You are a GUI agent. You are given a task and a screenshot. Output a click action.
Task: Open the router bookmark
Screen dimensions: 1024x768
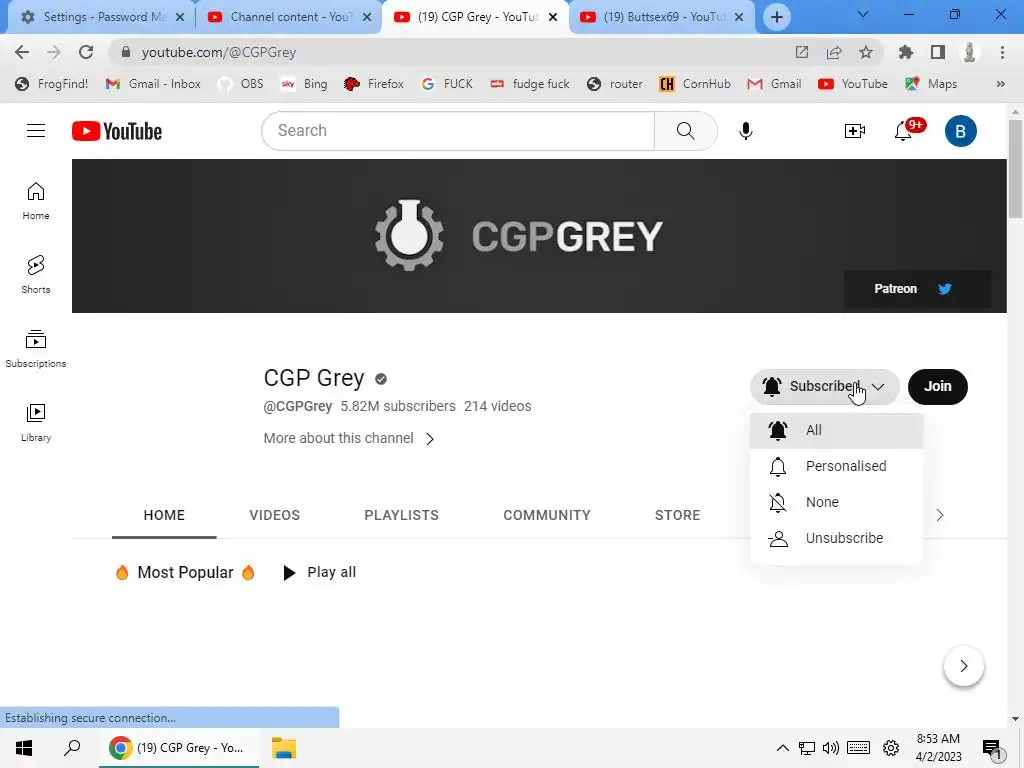pyautogui.click(x=615, y=84)
